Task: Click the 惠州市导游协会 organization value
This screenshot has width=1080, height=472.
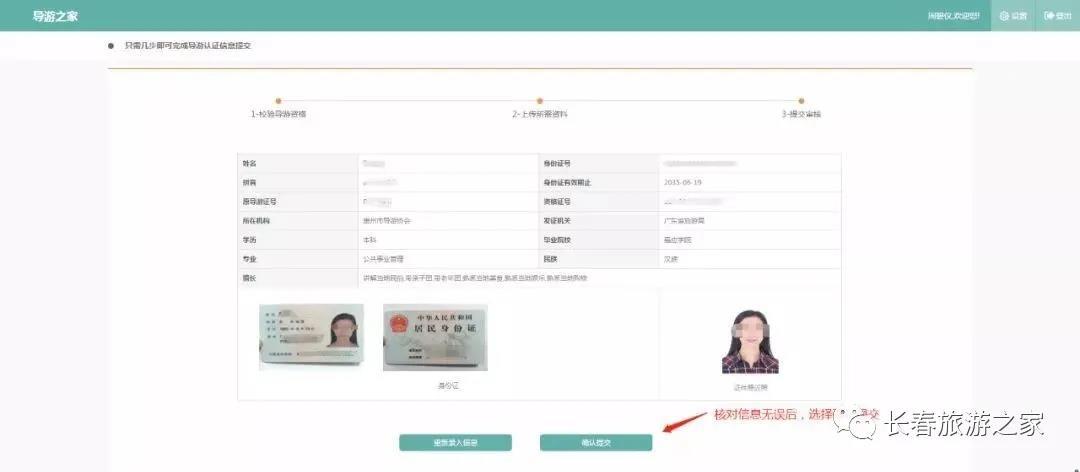Action: tap(386, 220)
